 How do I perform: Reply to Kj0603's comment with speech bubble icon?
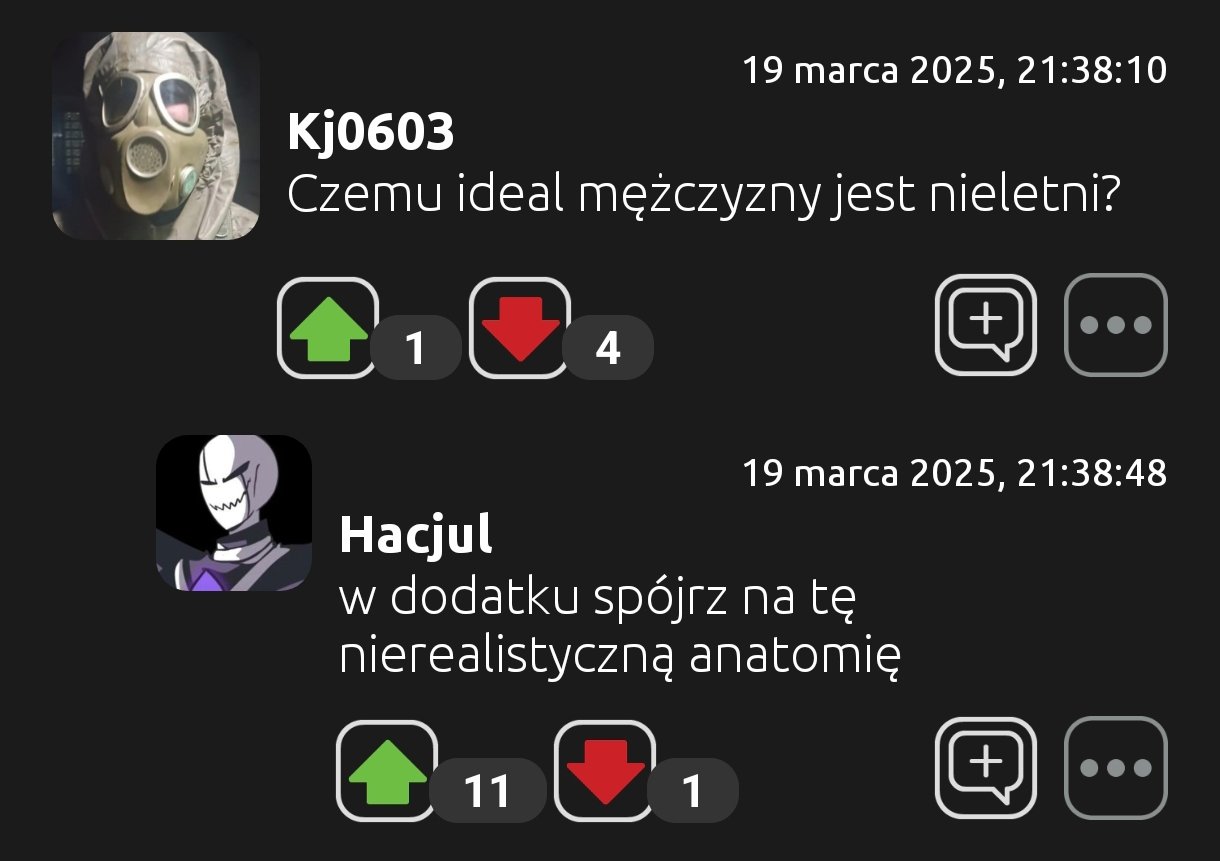[x=986, y=325]
